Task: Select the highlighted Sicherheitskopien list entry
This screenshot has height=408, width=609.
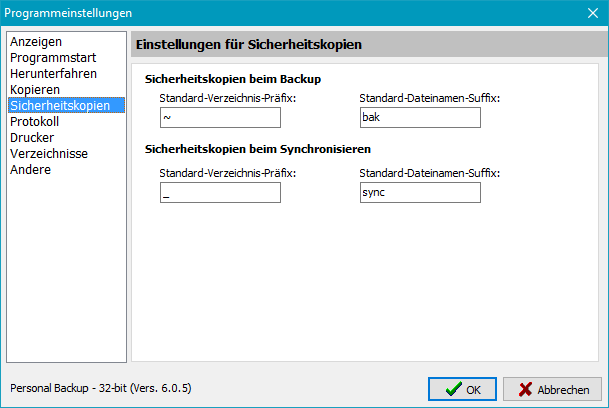Action: coord(60,106)
